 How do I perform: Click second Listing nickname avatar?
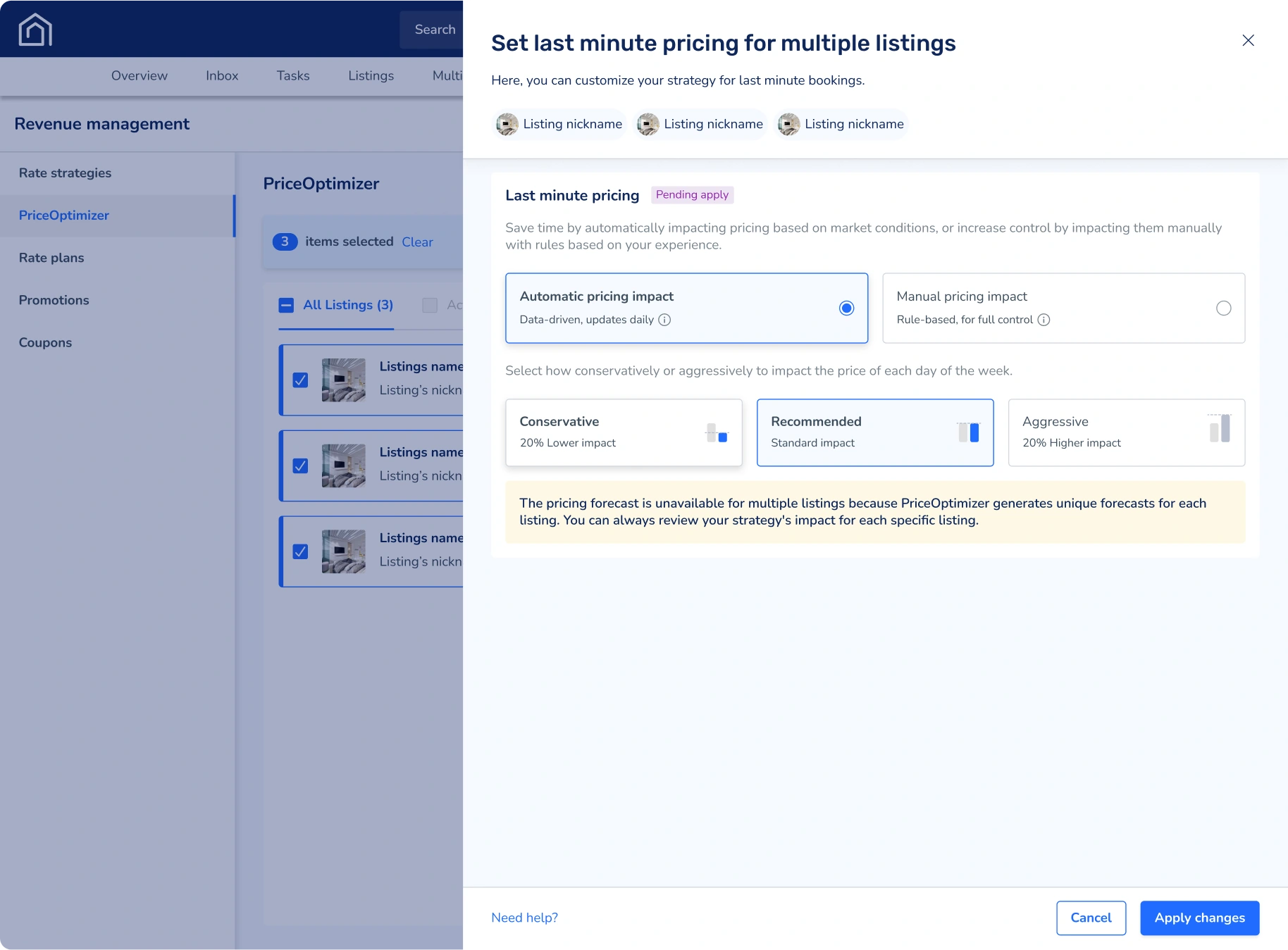648,124
